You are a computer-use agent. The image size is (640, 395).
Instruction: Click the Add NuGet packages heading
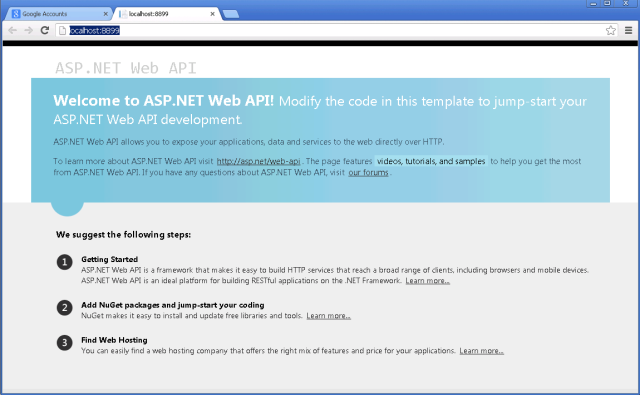coord(173,305)
